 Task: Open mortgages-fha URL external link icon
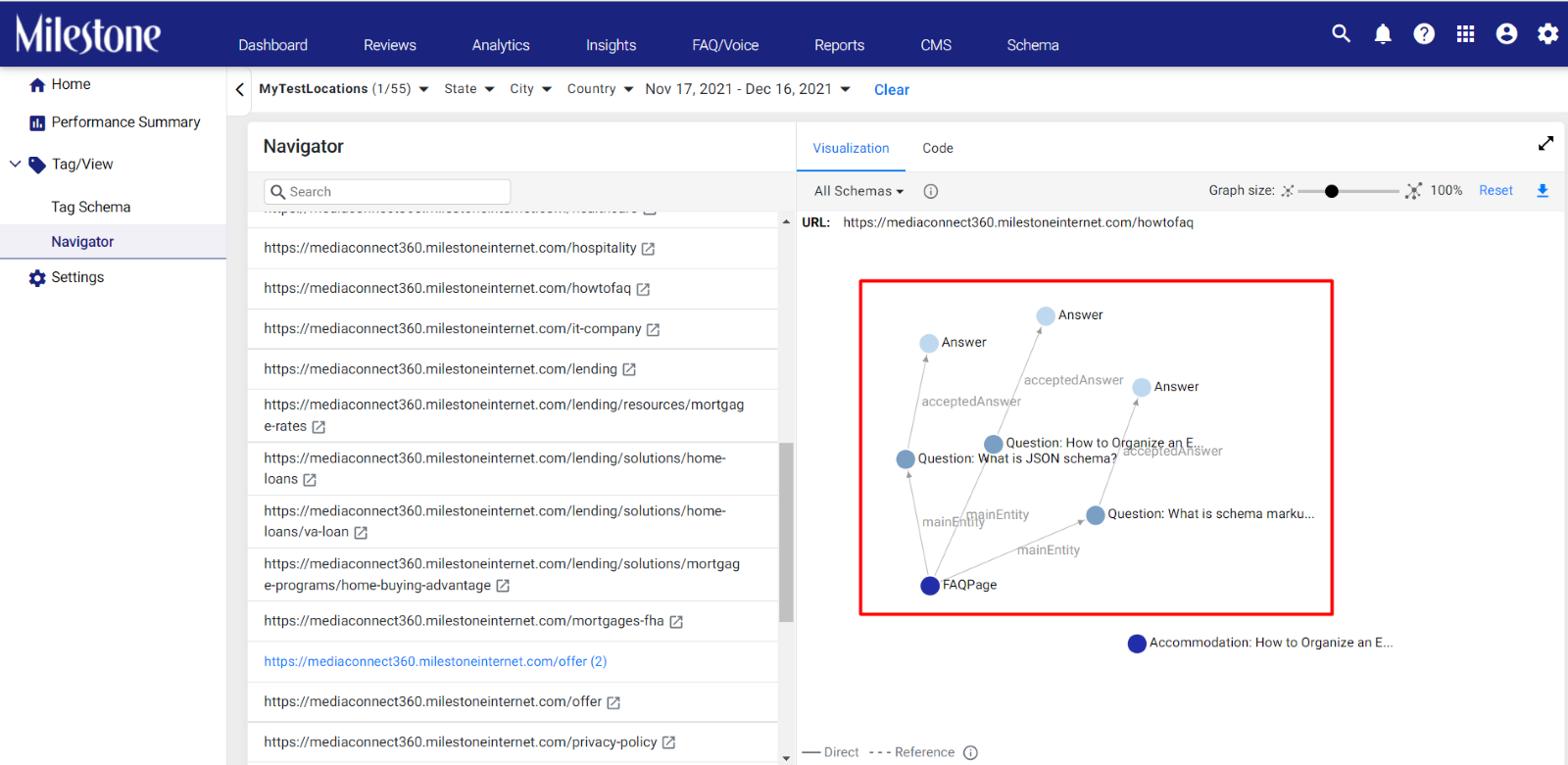(676, 622)
